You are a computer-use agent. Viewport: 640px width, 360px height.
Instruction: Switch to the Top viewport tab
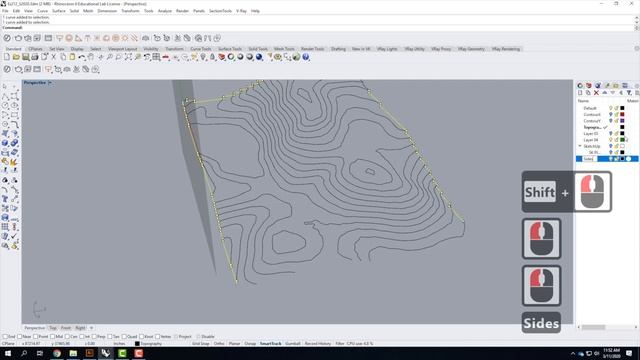(53, 328)
